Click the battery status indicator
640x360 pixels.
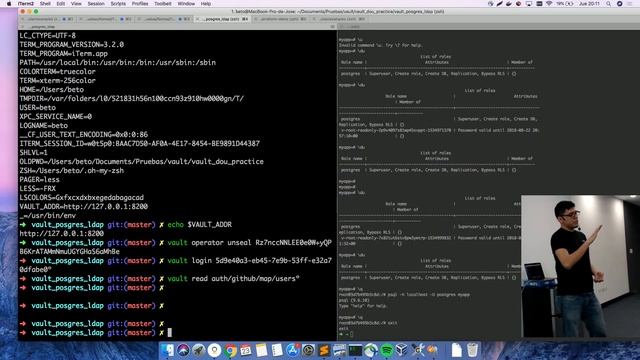(x=564, y=4)
